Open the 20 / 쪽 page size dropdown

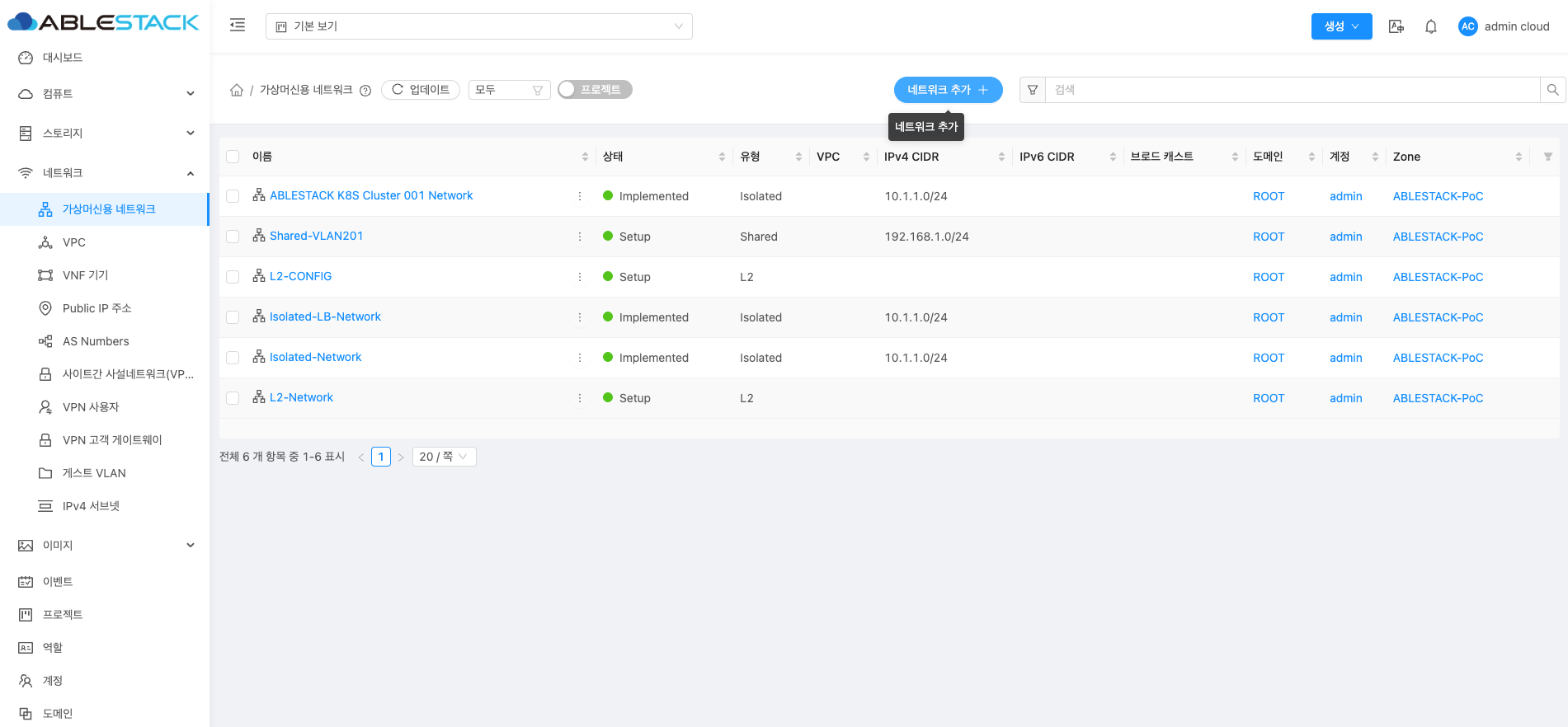(444, 457)
